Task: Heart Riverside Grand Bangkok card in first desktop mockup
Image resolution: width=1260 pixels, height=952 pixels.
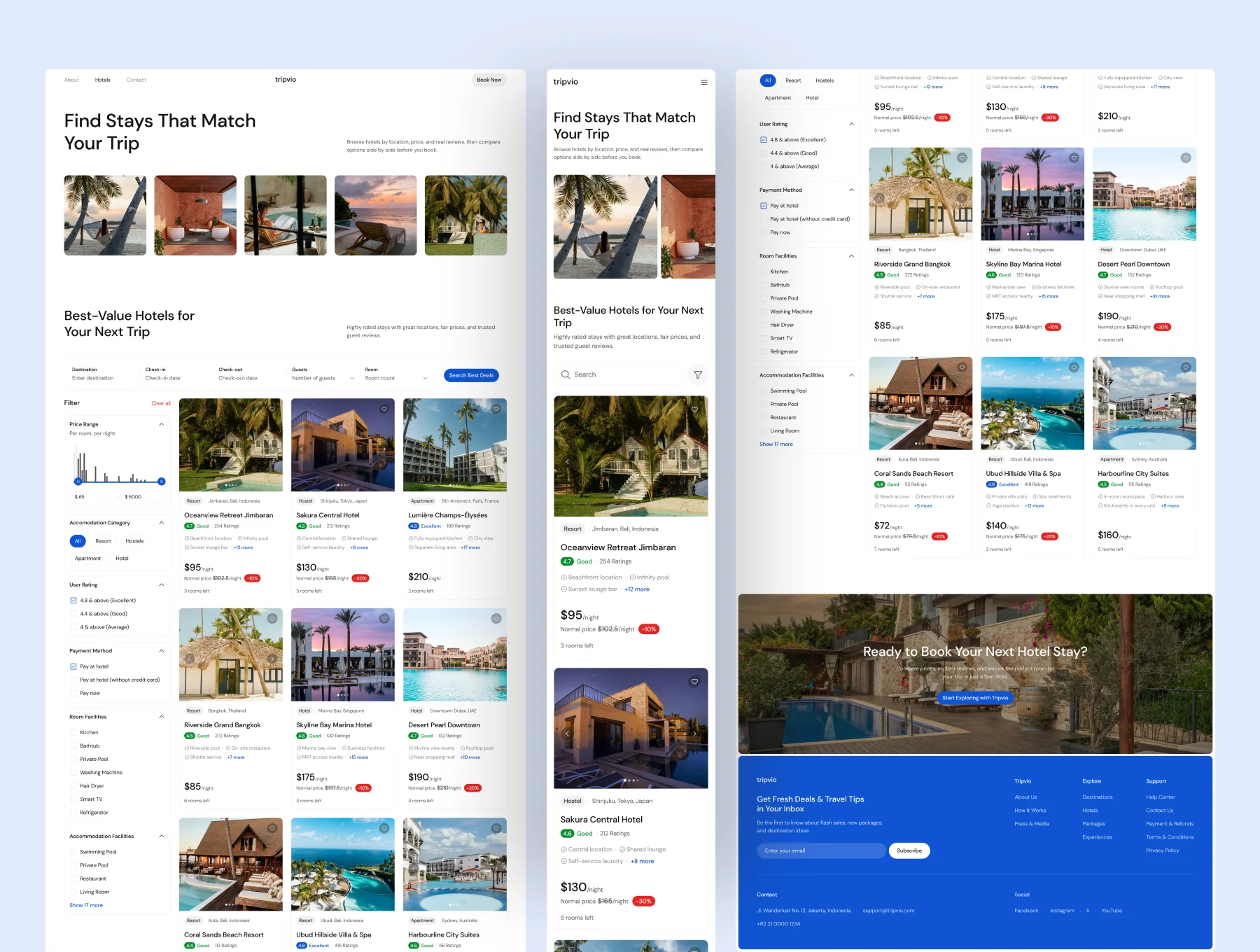Action: [272, 619]
